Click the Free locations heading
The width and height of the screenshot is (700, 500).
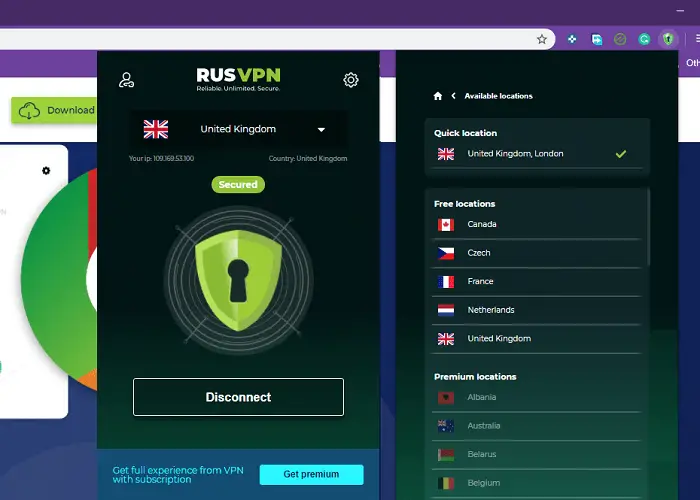[x=464, y=204]
